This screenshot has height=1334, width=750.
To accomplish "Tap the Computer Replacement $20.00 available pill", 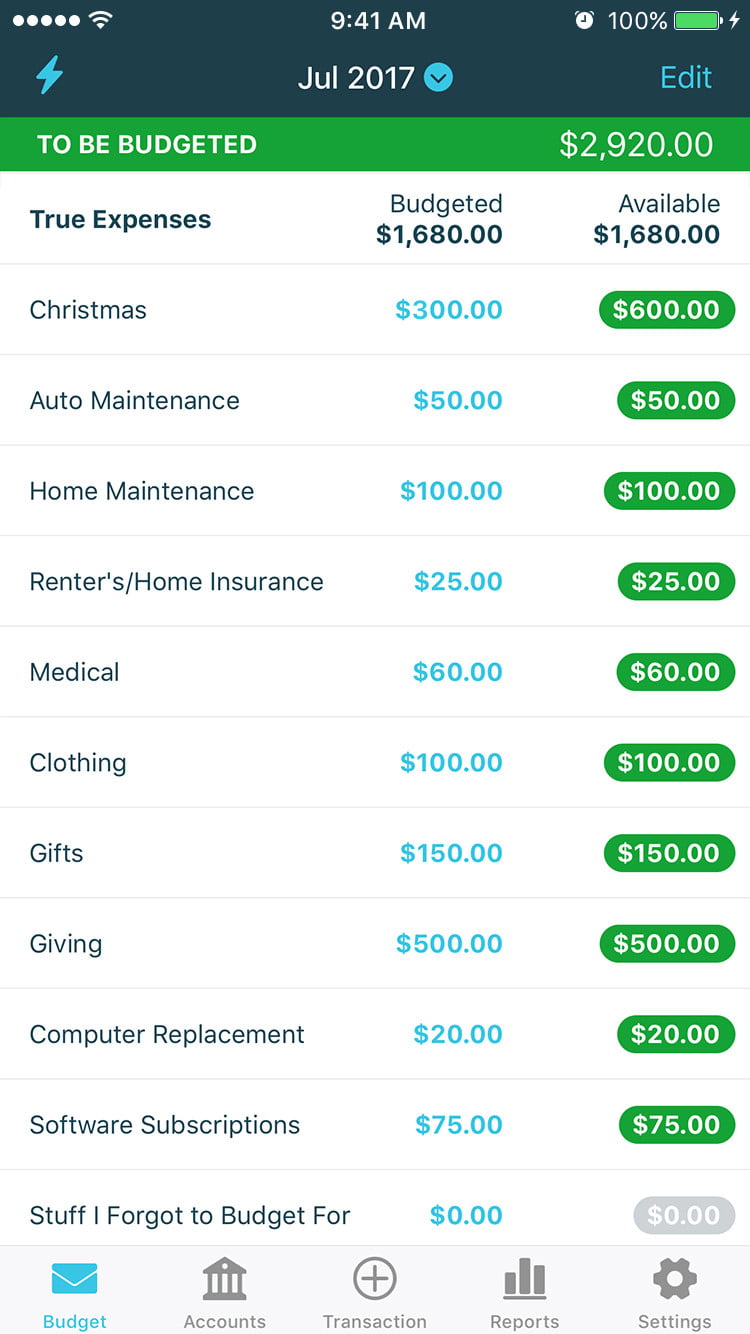I will [676, 1034].
